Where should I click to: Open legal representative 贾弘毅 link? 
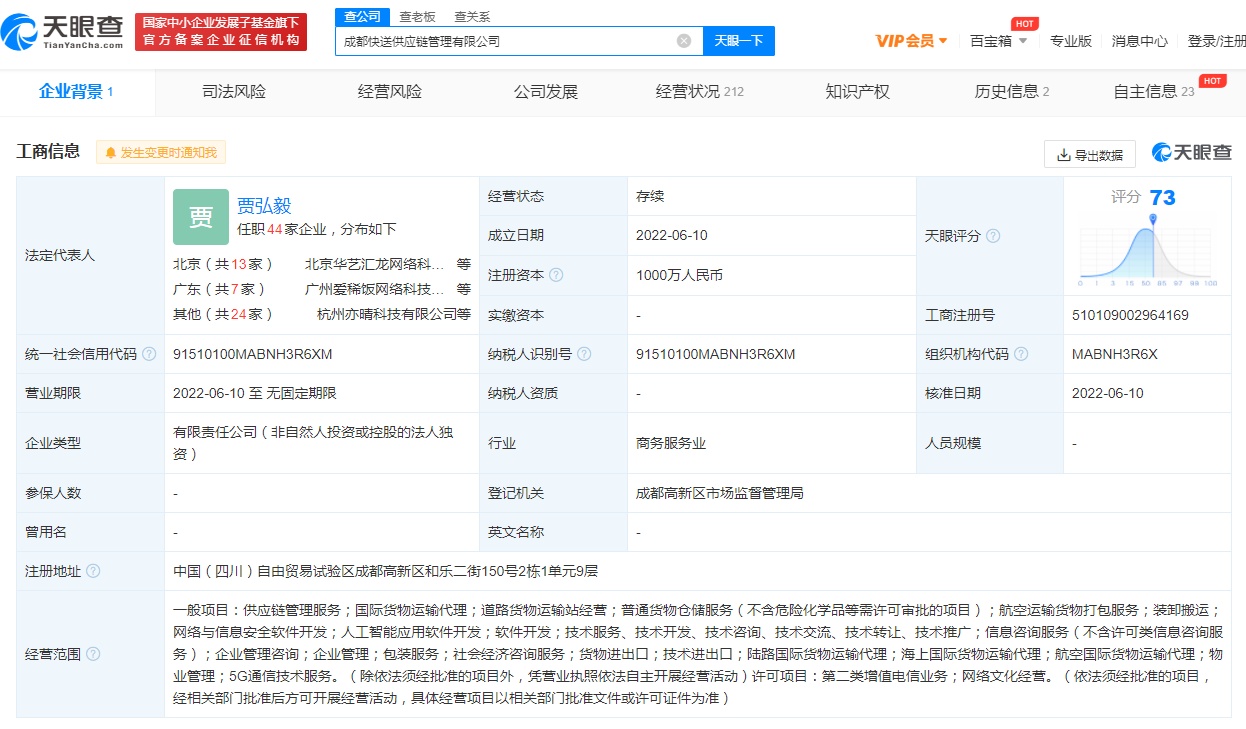[x=264, y=205]
